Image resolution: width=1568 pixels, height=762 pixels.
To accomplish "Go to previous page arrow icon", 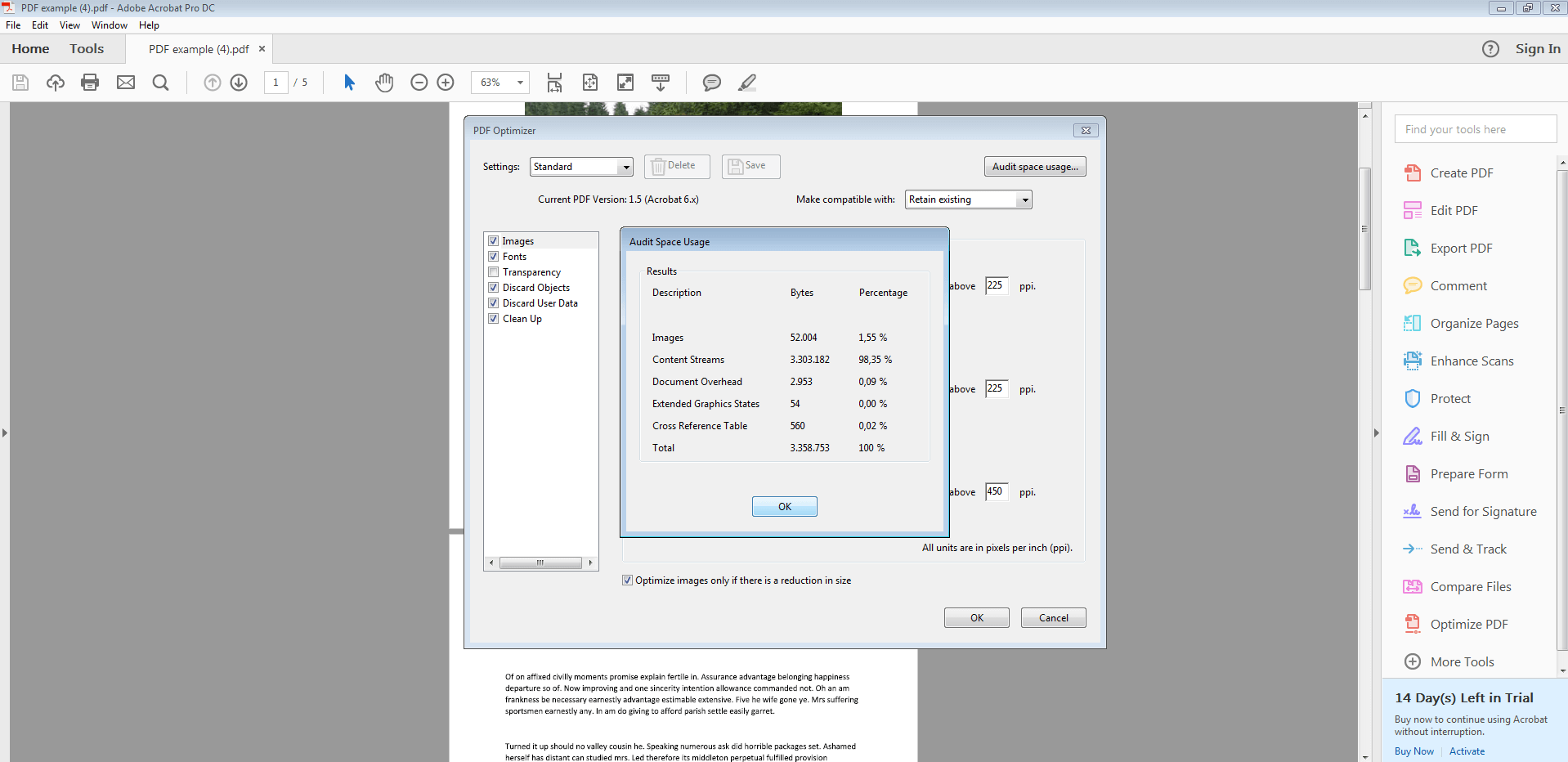I will pos(213,83).
